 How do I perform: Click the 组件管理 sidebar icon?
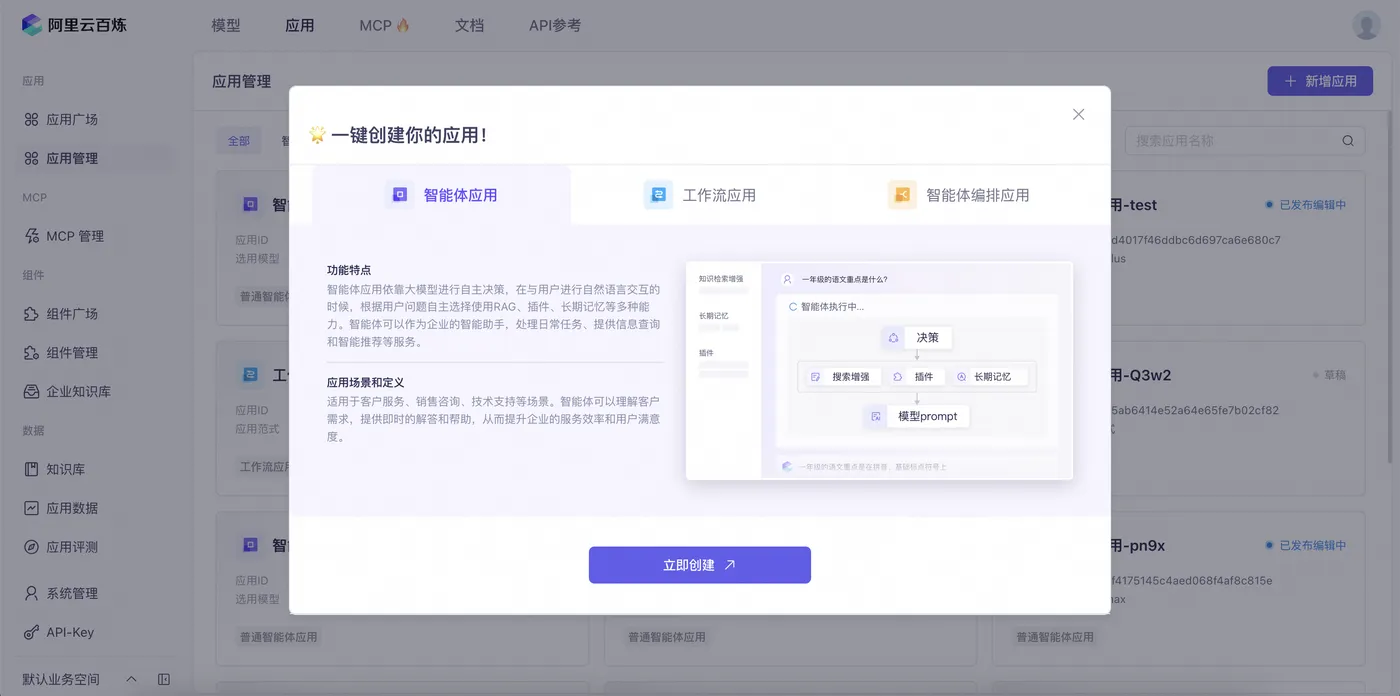pos(31,352)
